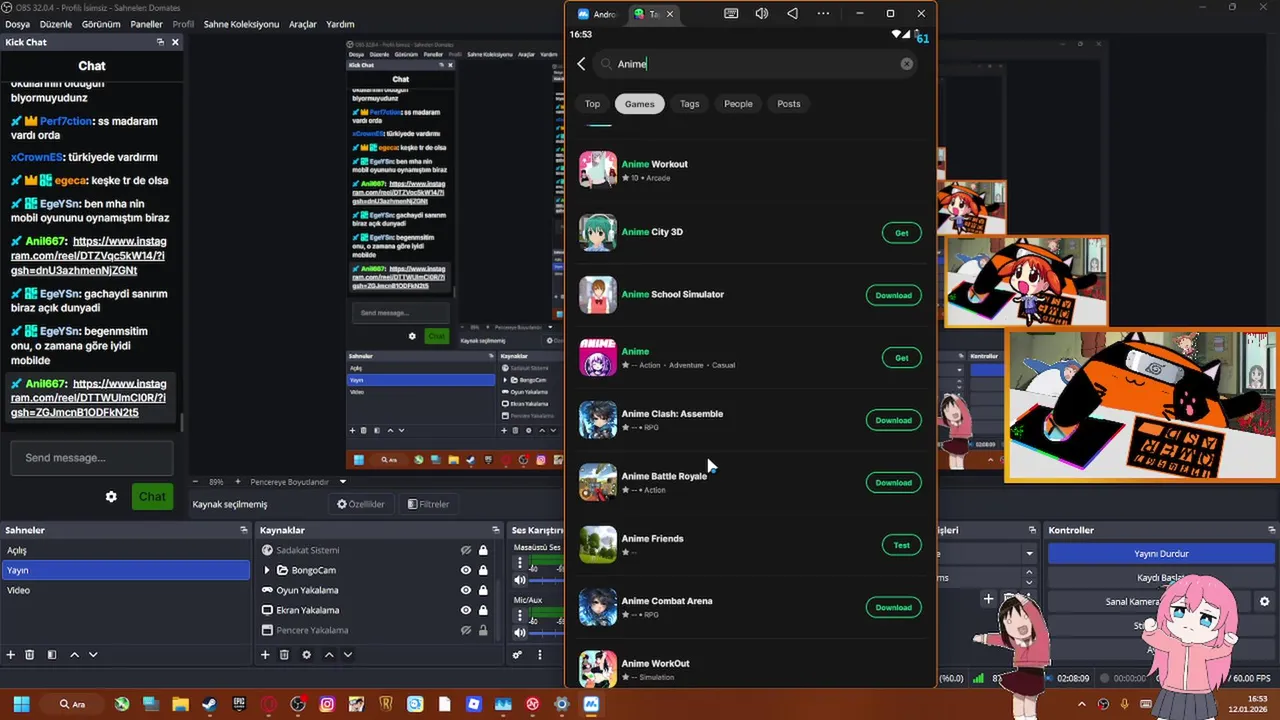Screen dimensions: 1280x720
Task: Click the emulator volume speaker icon
Action: pyautogui.click(x=762, y=14)
